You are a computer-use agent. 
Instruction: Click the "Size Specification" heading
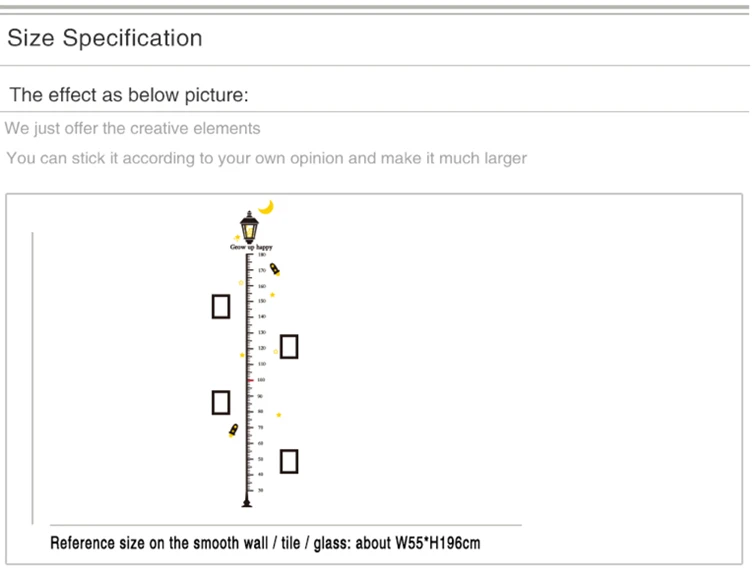(x=105, y=38)
